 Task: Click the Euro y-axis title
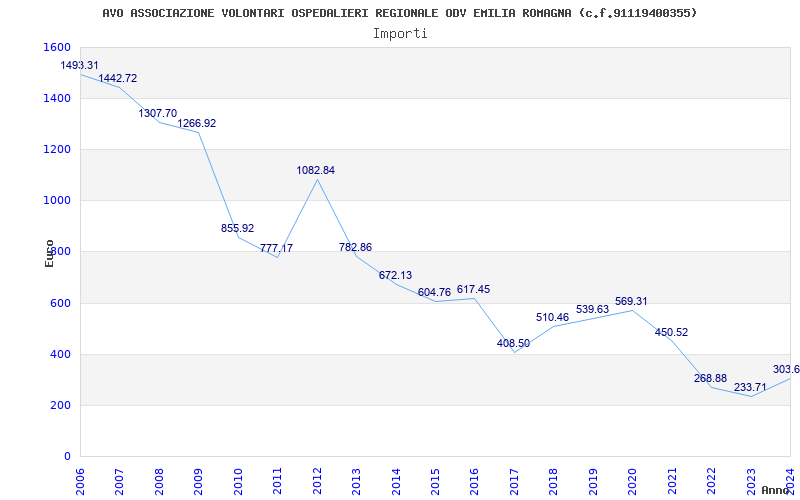pos(49,254)
